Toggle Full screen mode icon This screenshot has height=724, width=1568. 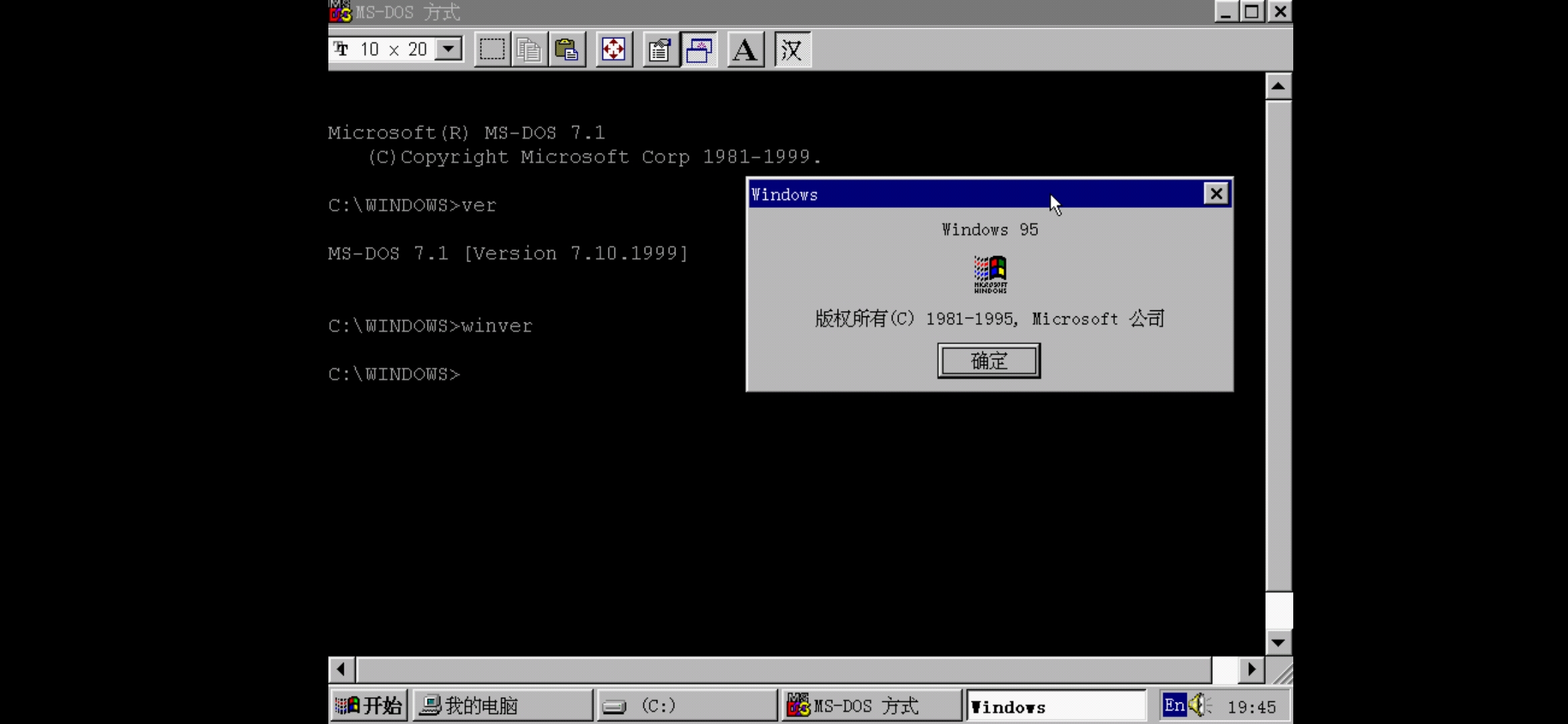614,50
